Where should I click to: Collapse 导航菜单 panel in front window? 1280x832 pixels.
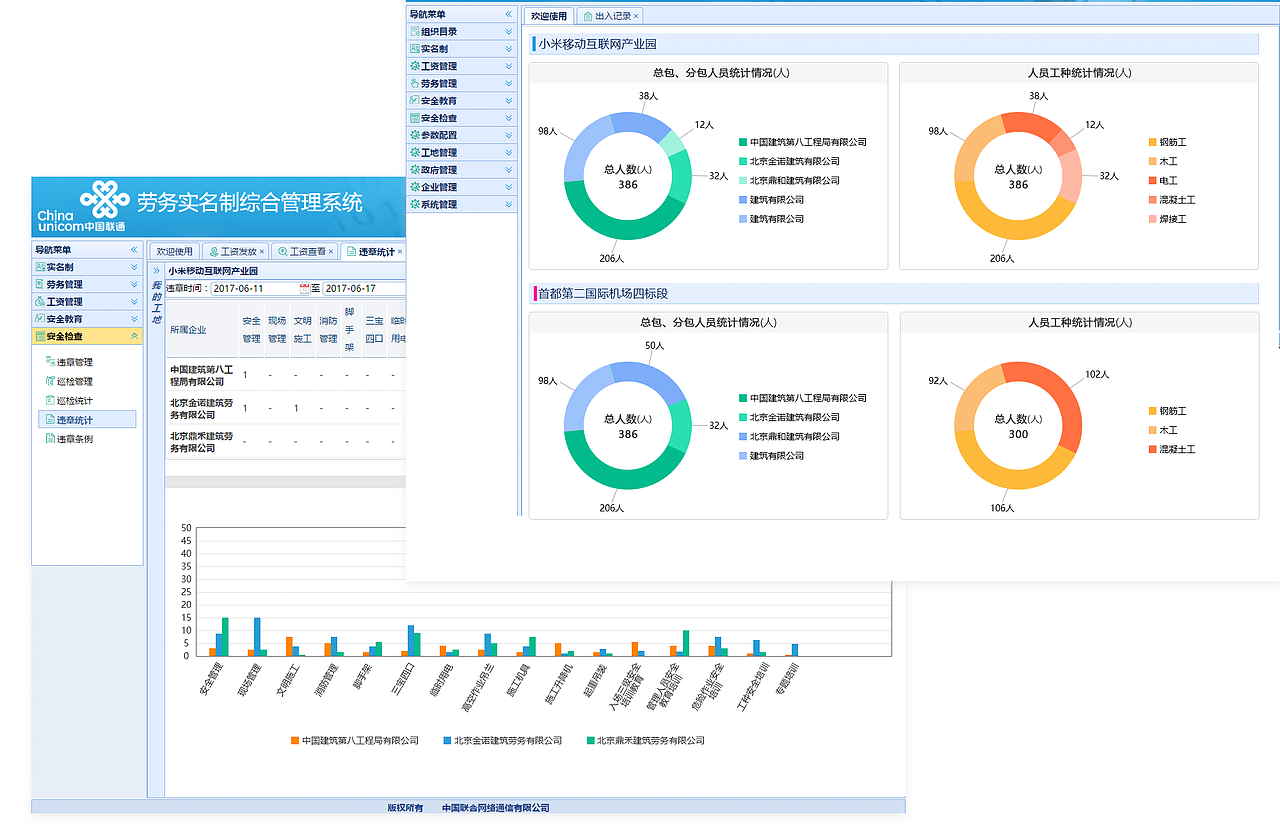point(509,14)
